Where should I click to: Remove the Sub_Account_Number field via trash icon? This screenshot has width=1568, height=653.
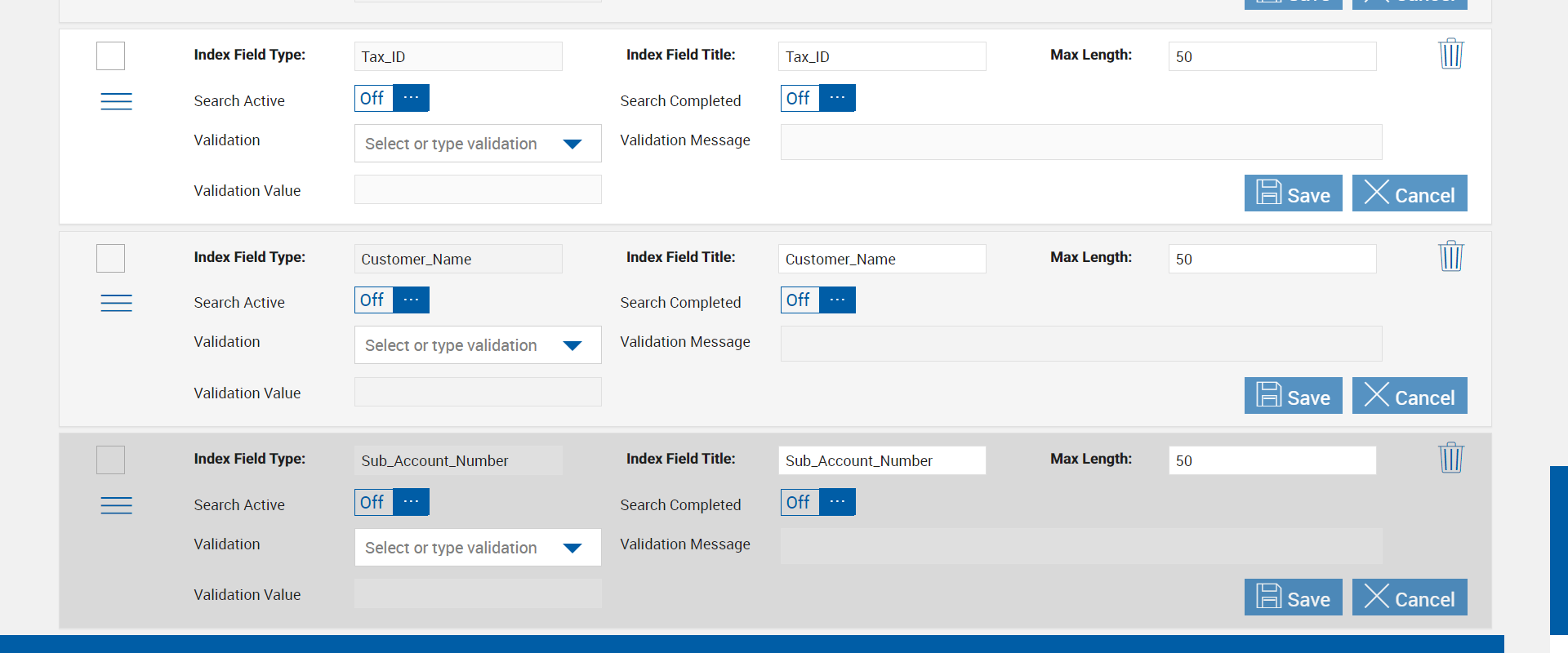point(1450,458)
